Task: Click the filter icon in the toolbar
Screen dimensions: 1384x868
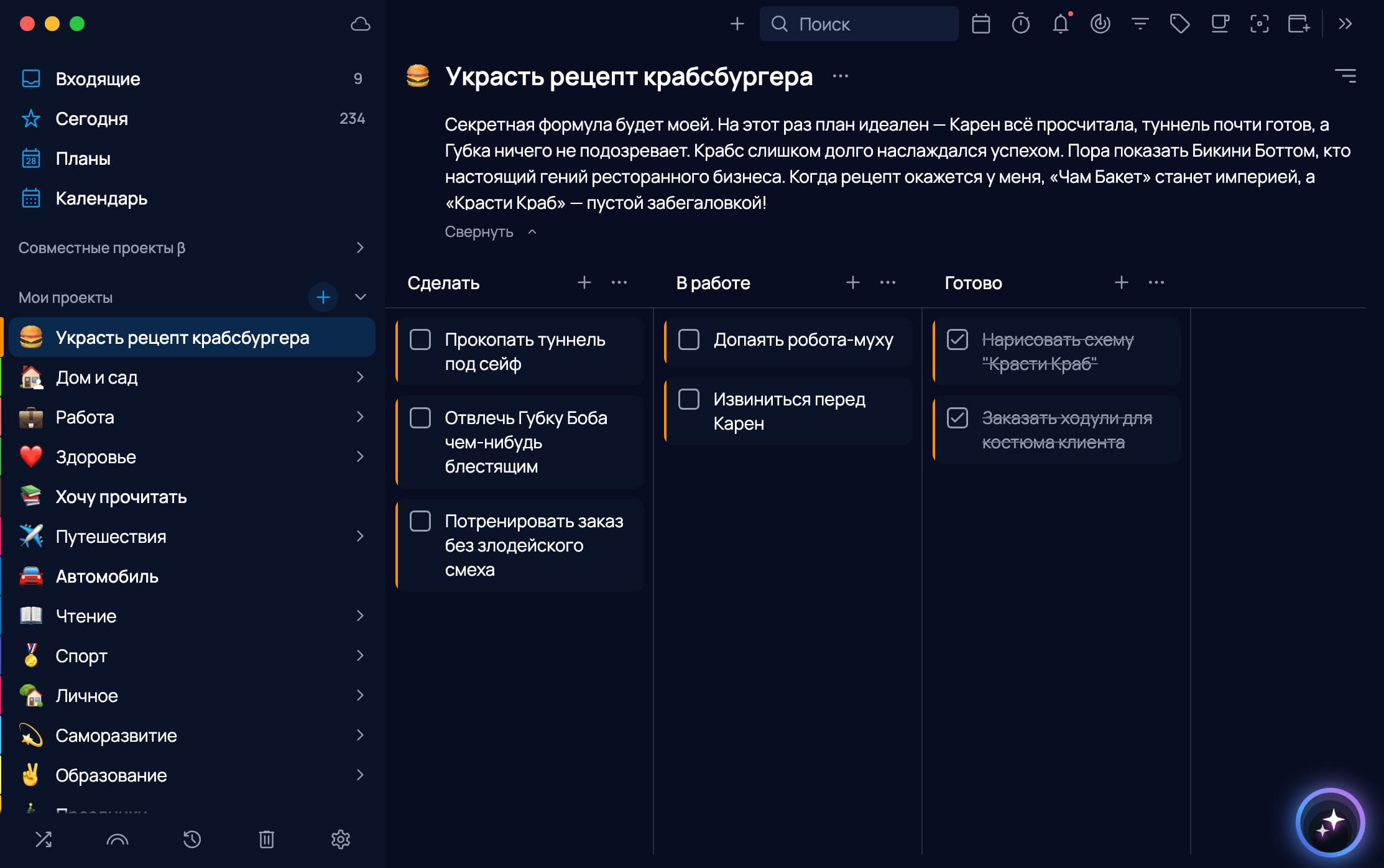Action: [x=1140, y=24]
